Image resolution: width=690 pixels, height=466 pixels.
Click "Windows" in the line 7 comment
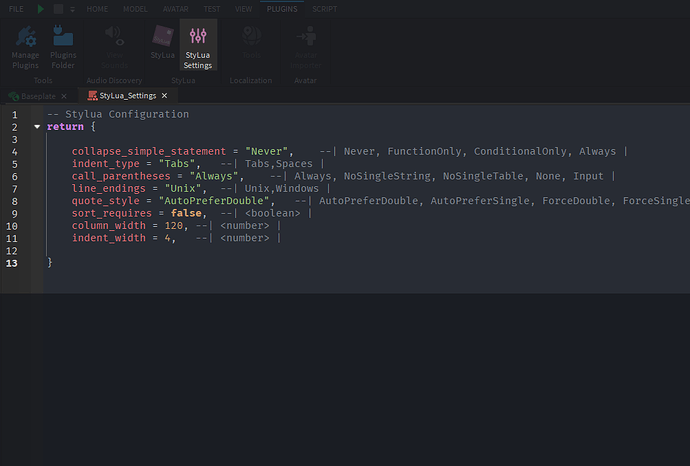pyautogui.click(x=297, y=188)
